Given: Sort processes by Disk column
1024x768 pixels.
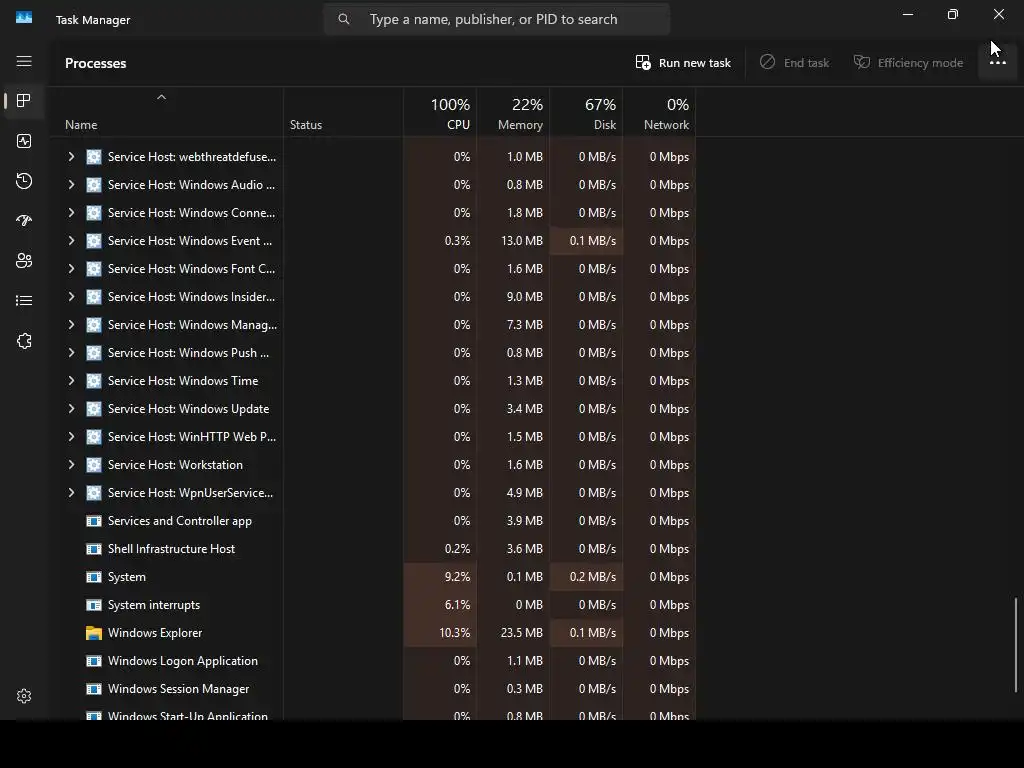Looking at the screenshot, I should (586, 114).
